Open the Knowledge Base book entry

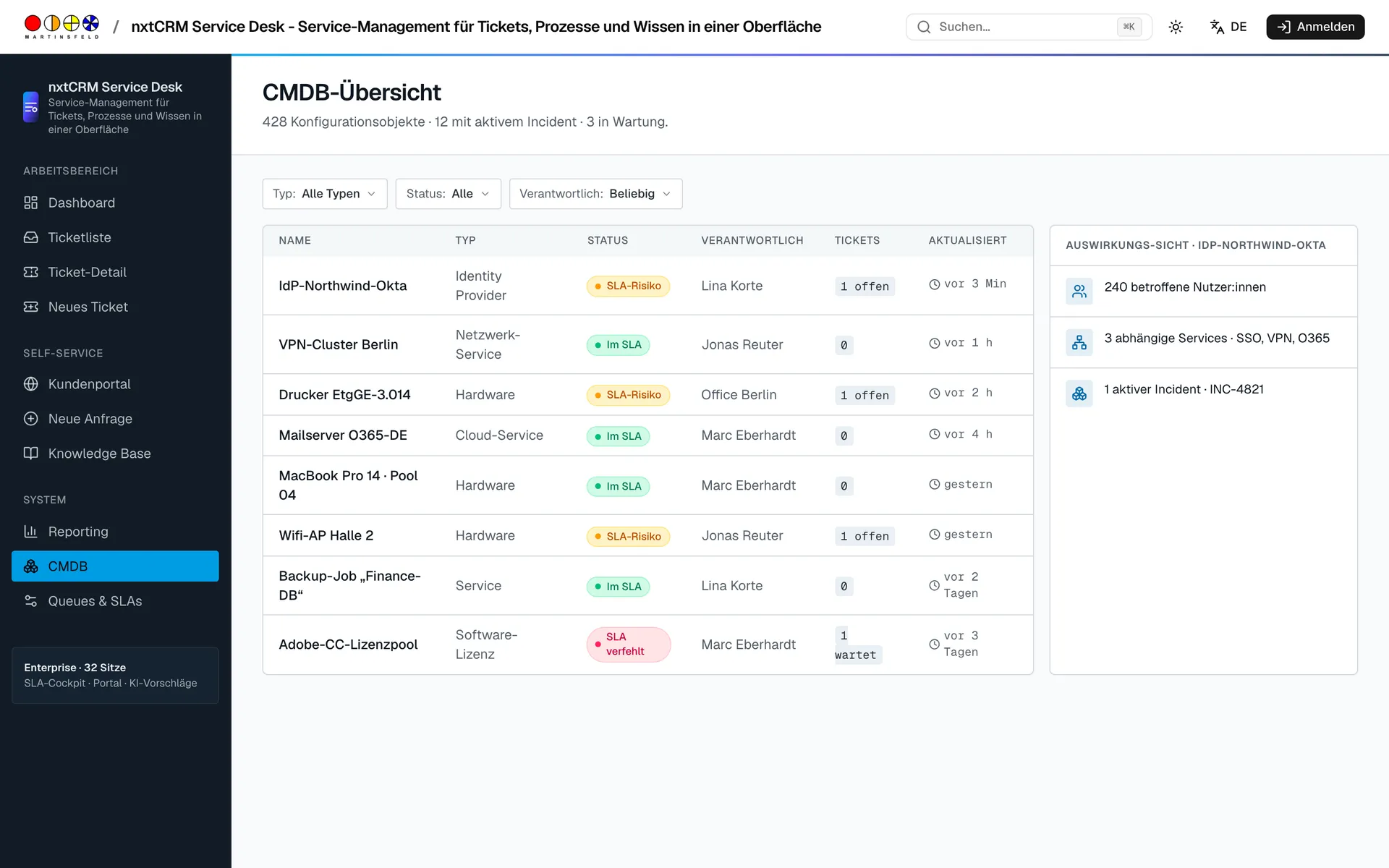click(115, 454)
